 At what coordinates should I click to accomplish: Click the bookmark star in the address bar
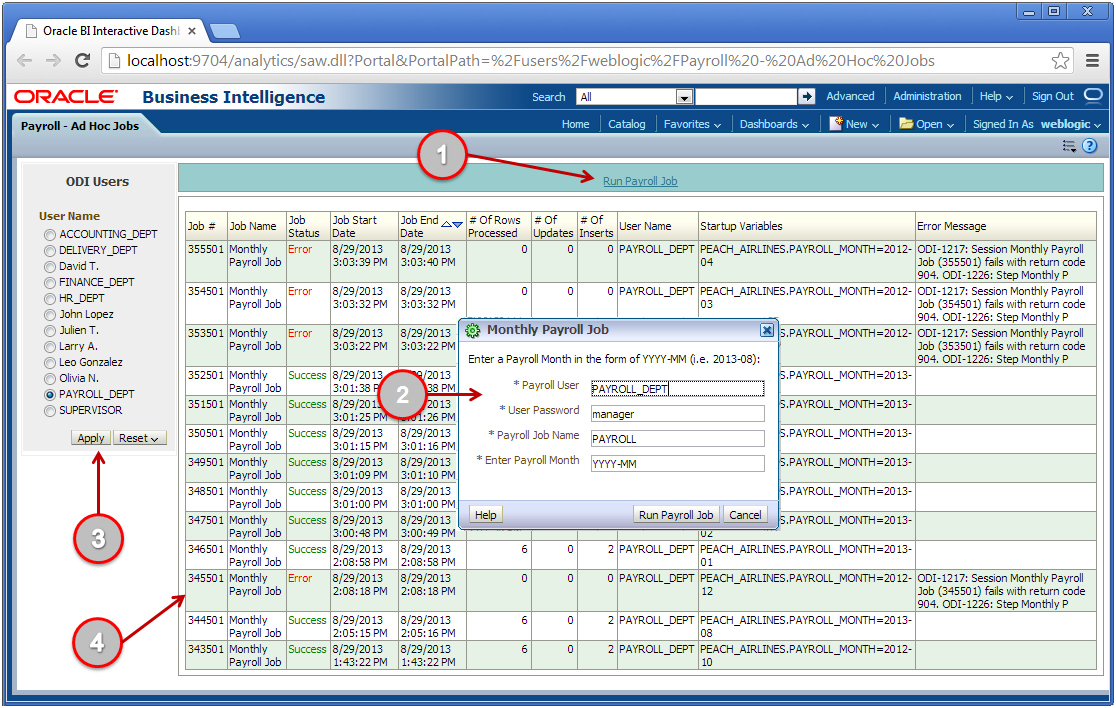click(1060, 60)
